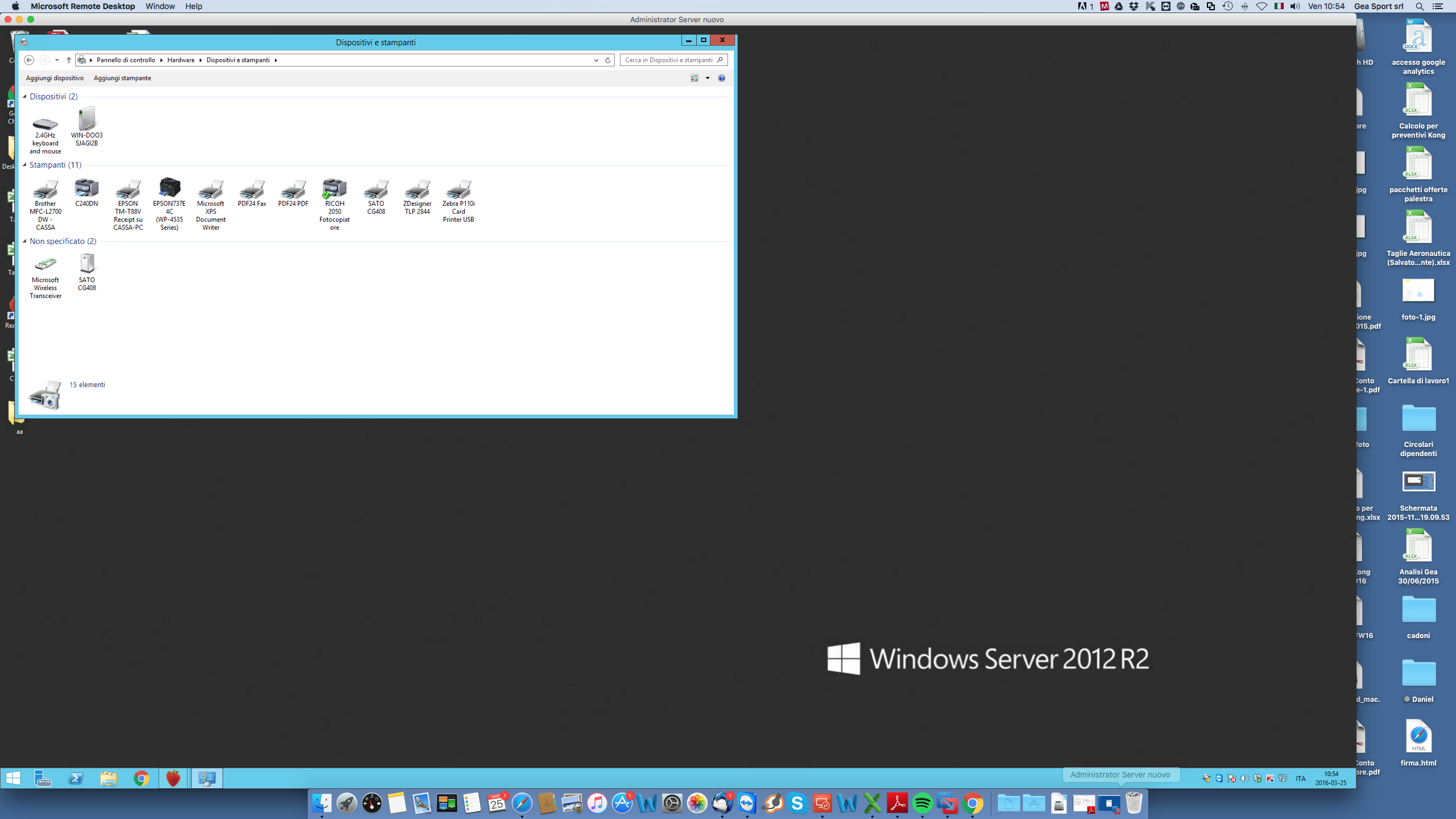This screenshot has height=819, width=1456.
Task: Open Spotify in the macOS Dock
Action: tap(923, 804)
